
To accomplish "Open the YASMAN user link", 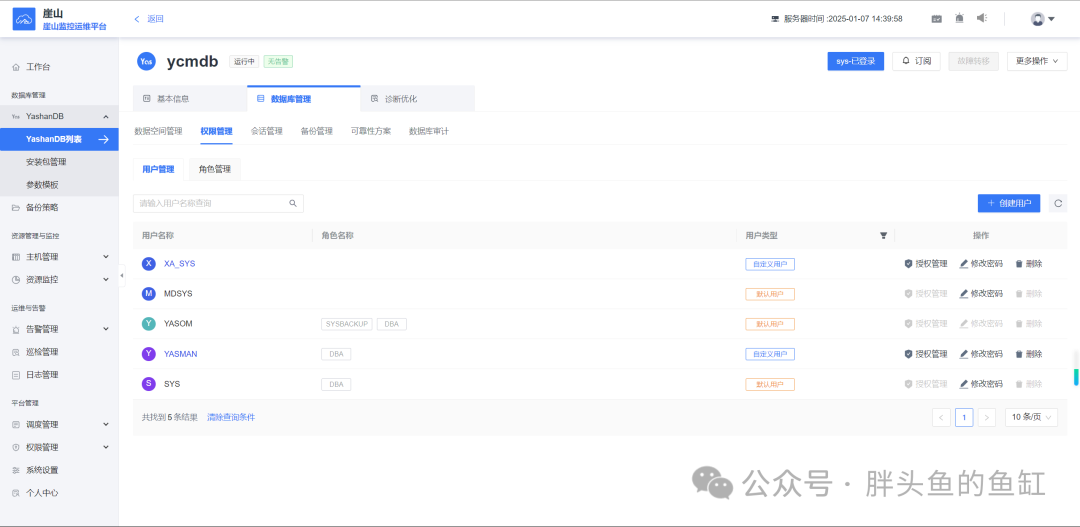I will (x=180, y=354).
